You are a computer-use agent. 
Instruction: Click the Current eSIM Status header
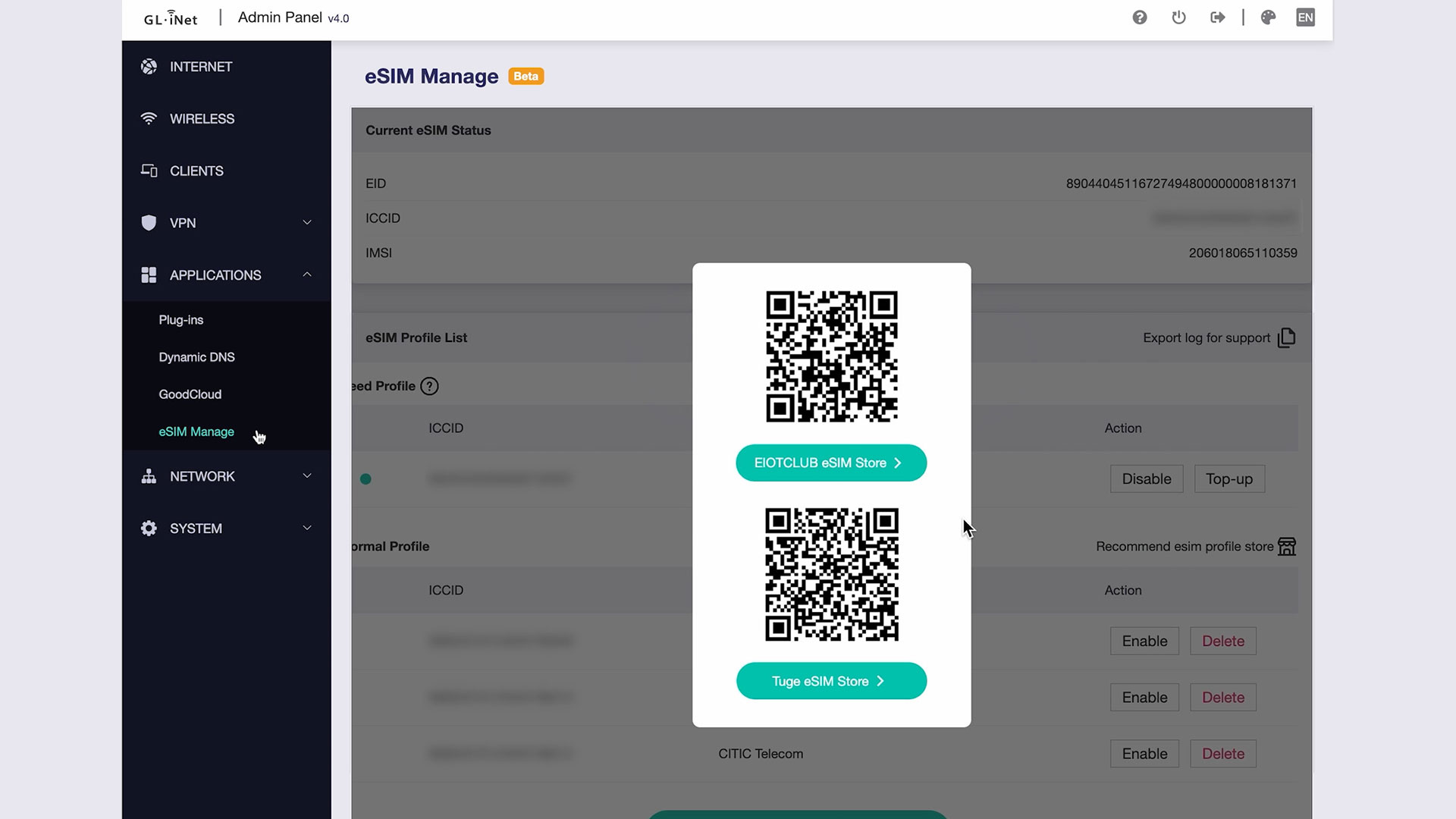[428, 130]
